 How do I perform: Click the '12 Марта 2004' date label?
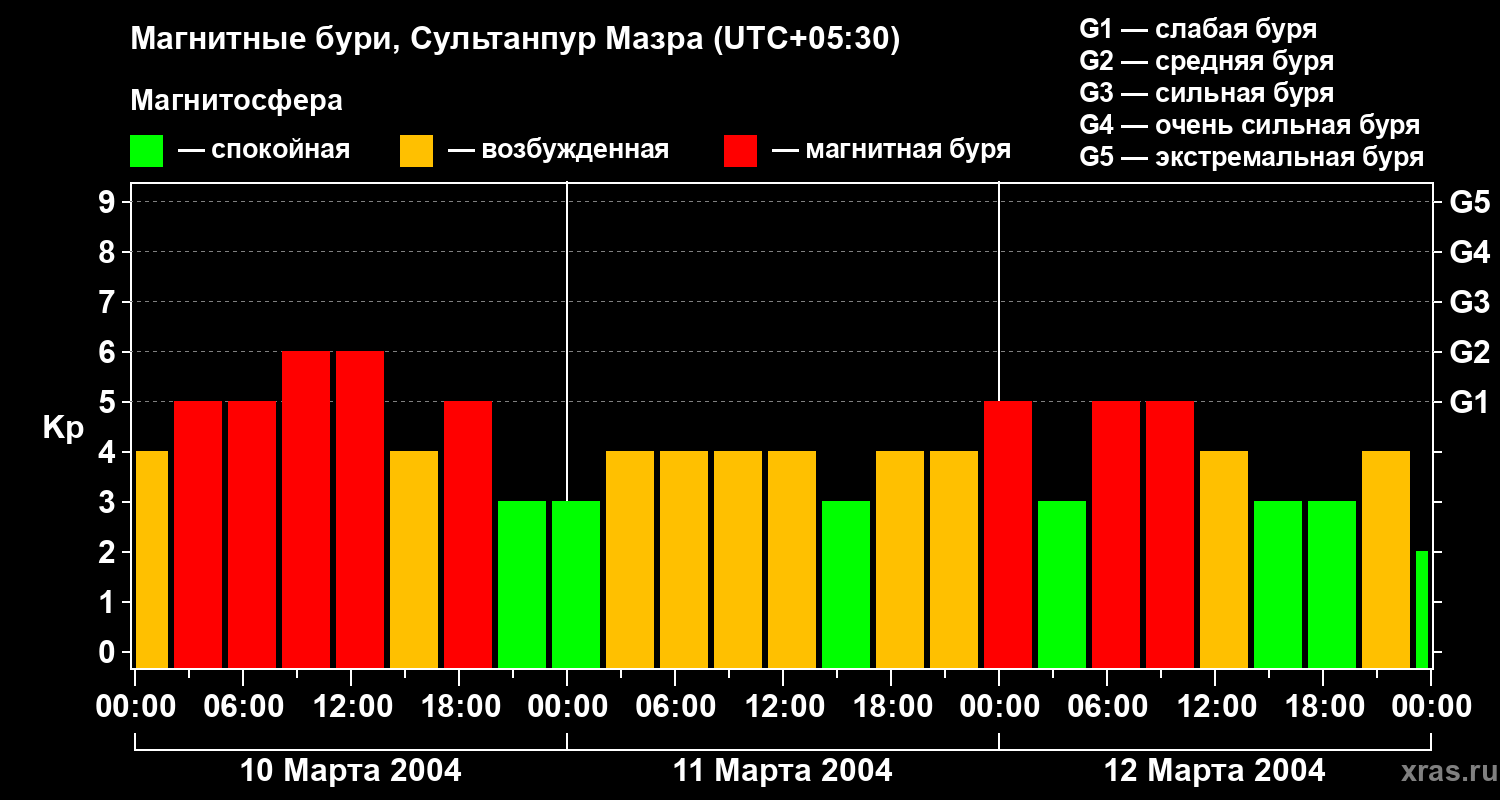[1214, 771]
